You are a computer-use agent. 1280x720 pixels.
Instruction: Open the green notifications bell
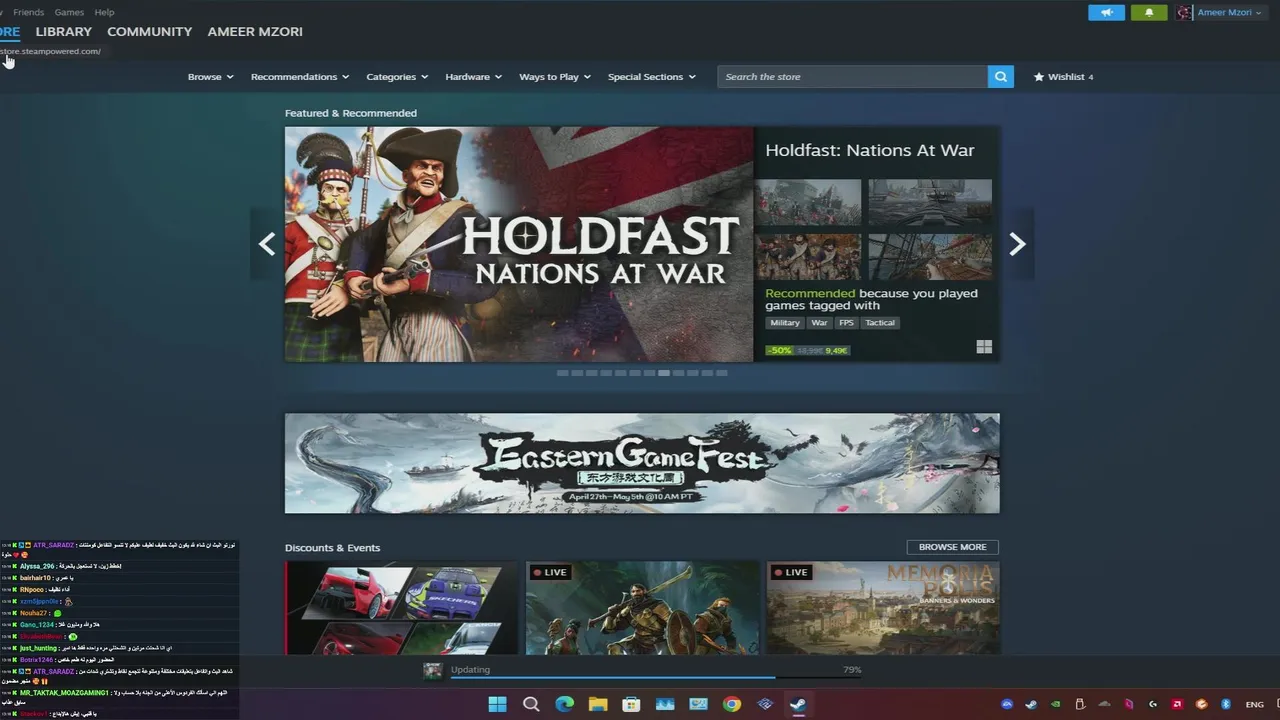coord(1149,13)
